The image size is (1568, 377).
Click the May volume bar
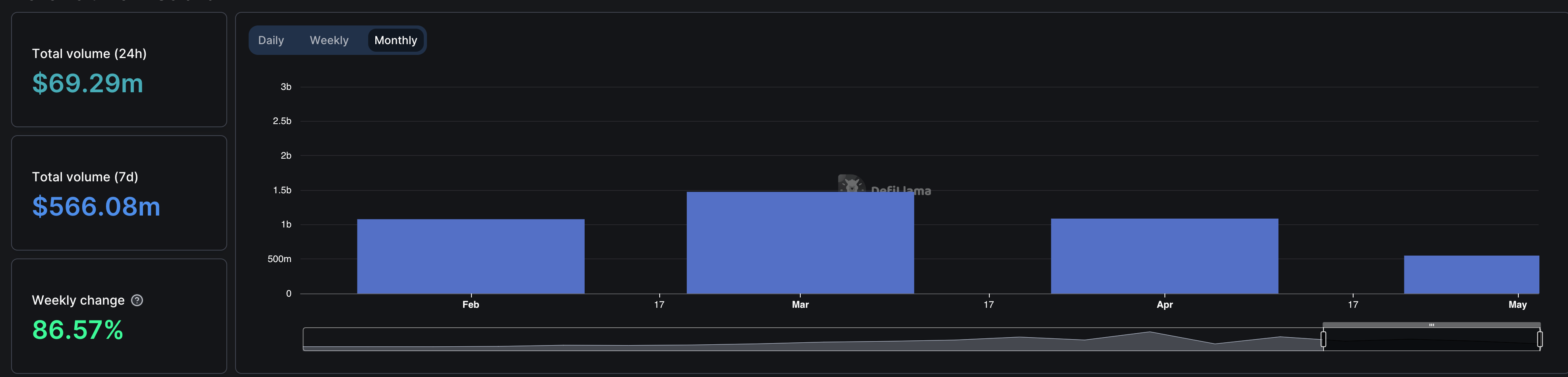(1471, 275)
